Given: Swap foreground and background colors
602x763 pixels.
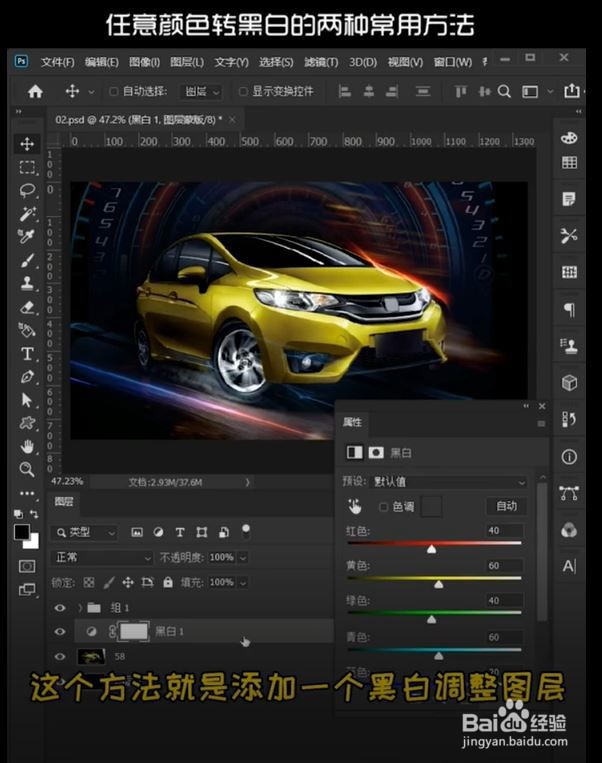Looking at the screenshot, I should (x=34, y=514).
